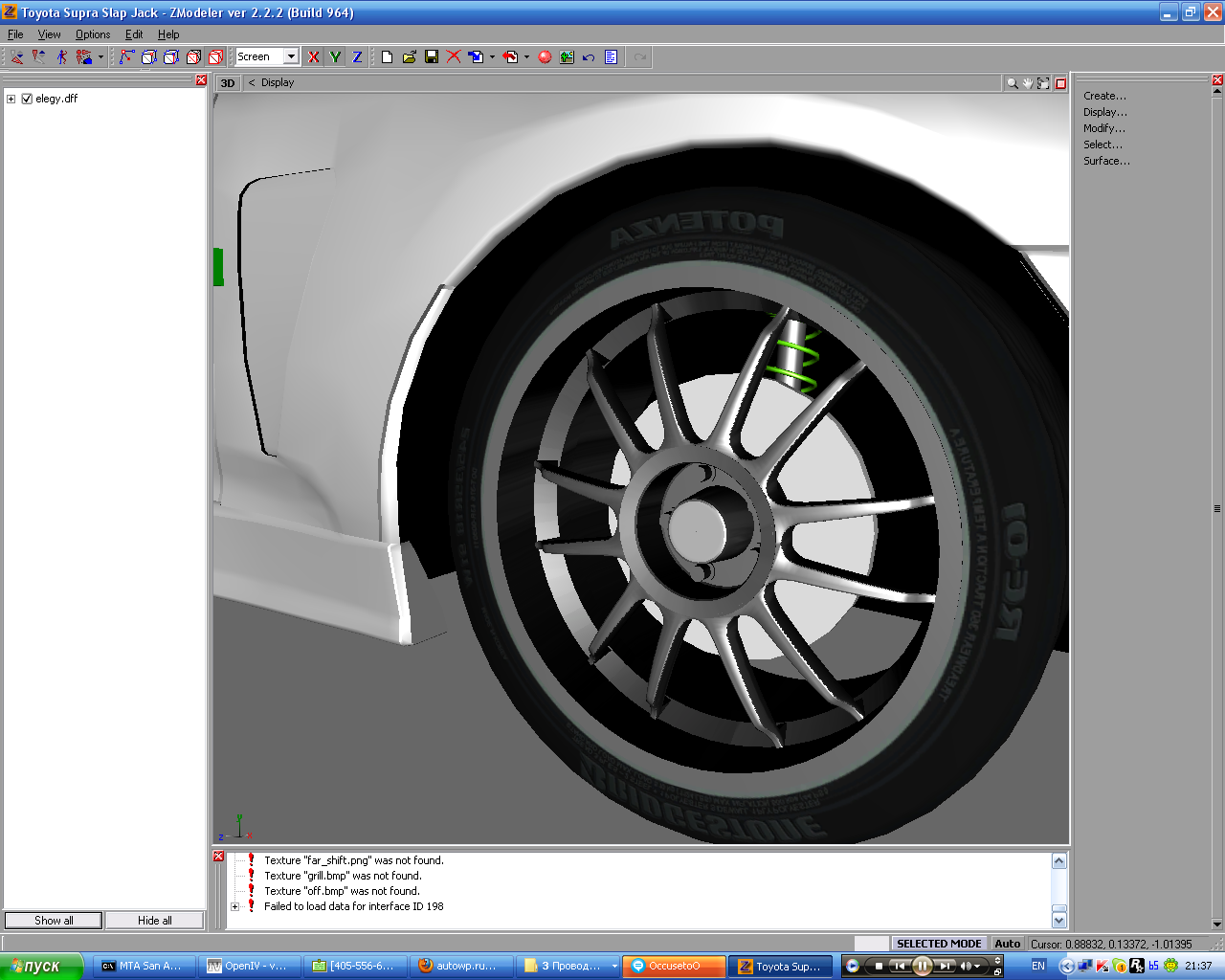This screenshot has height=980, width=1225.
Task: Click the floppy disk save icon
Action: pos(432,57)
